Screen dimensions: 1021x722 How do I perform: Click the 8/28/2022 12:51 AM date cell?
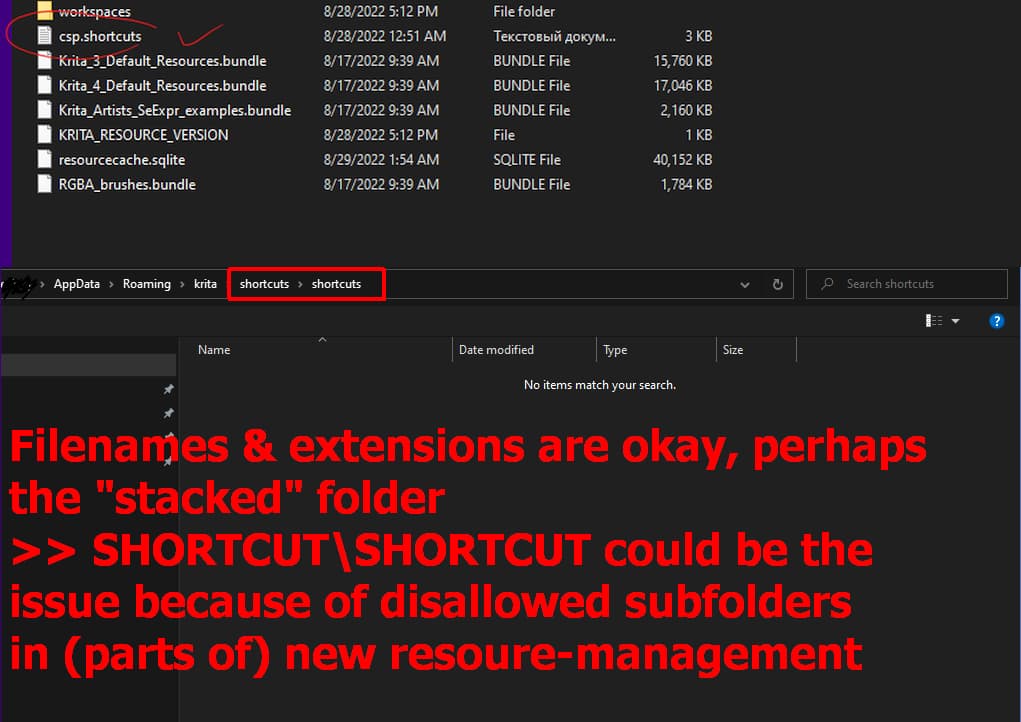pyautogui.click(x=385, y=36)
